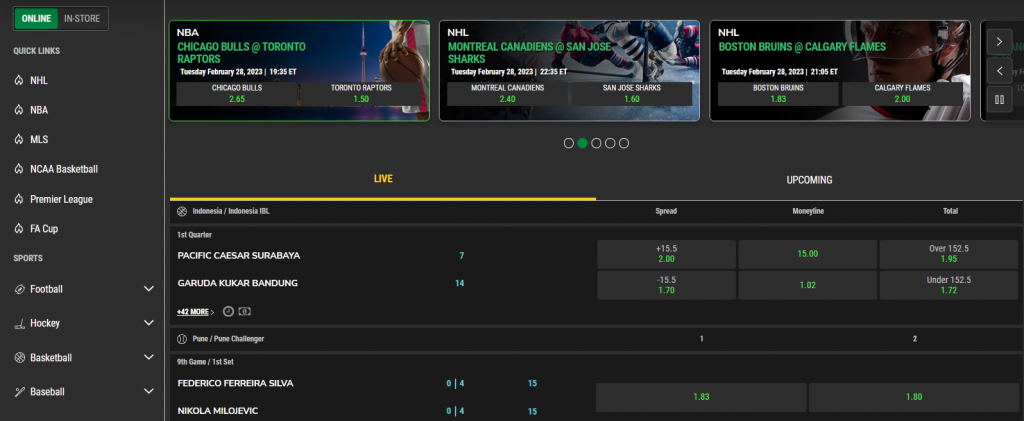Go back with carousel previous arrow
This screenshot has height=421, width=1024.
pyautogui.click(x=999, y=70)
